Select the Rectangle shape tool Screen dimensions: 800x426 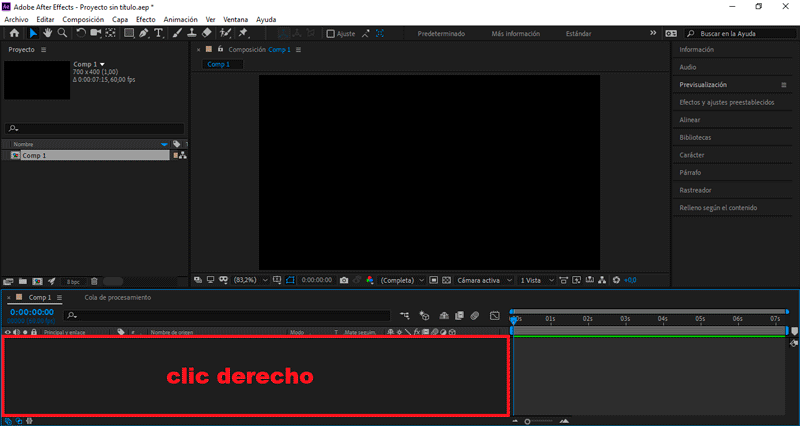pyautogui.click(x=129, y=33)
